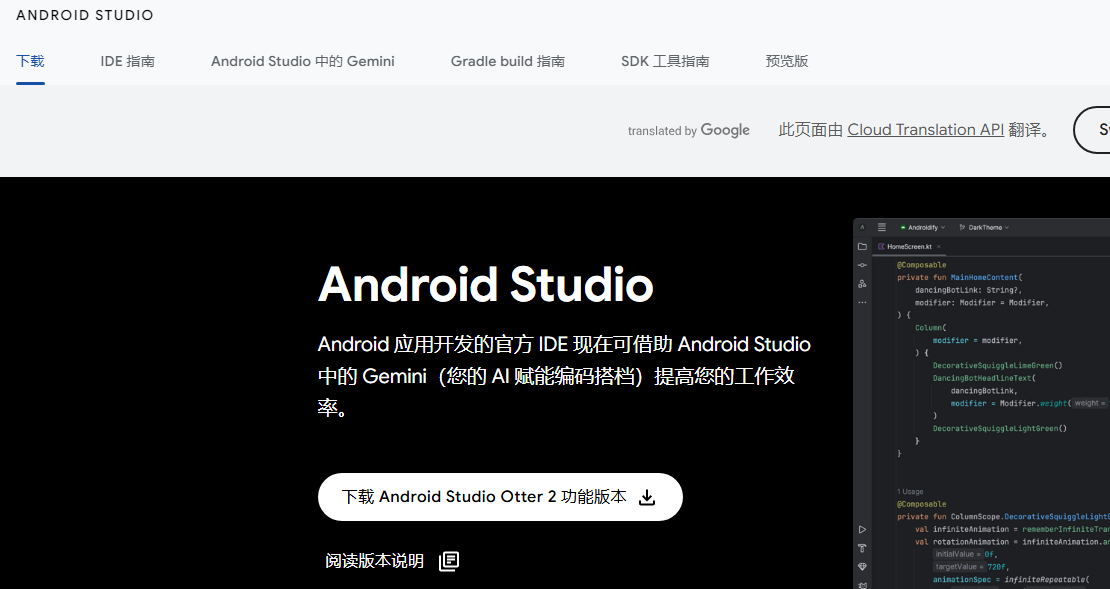Click Android logo icon atop IDE screenshot
Image resolution: width=1110 pixels, height=589 pixels.
point(862,227)
